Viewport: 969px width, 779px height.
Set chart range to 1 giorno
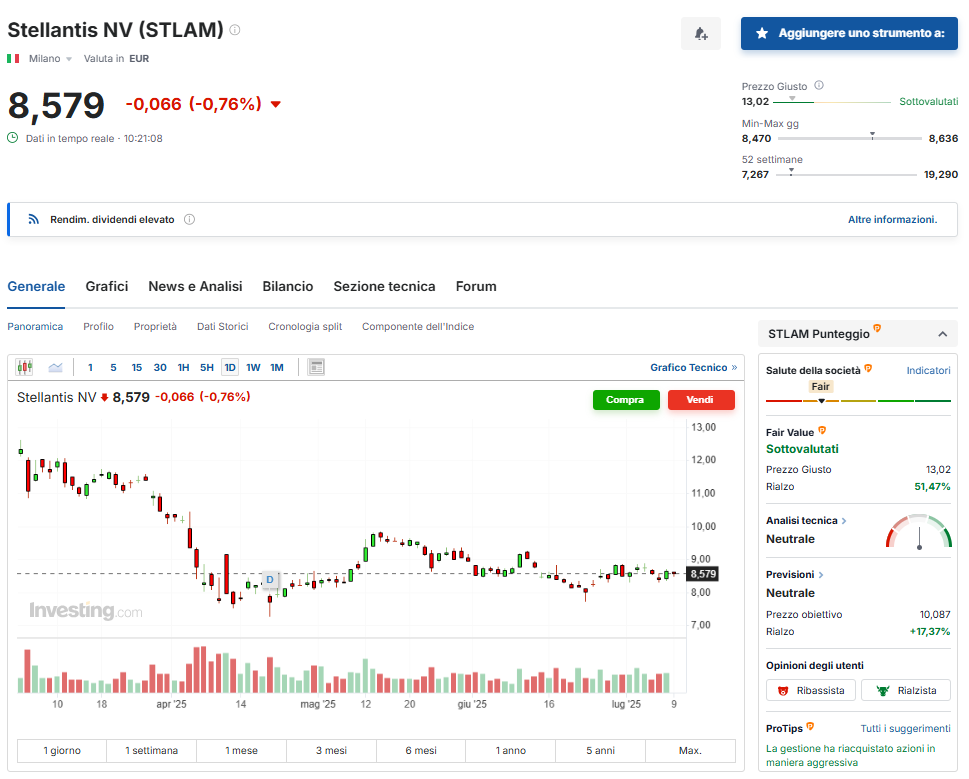[62, 751]
